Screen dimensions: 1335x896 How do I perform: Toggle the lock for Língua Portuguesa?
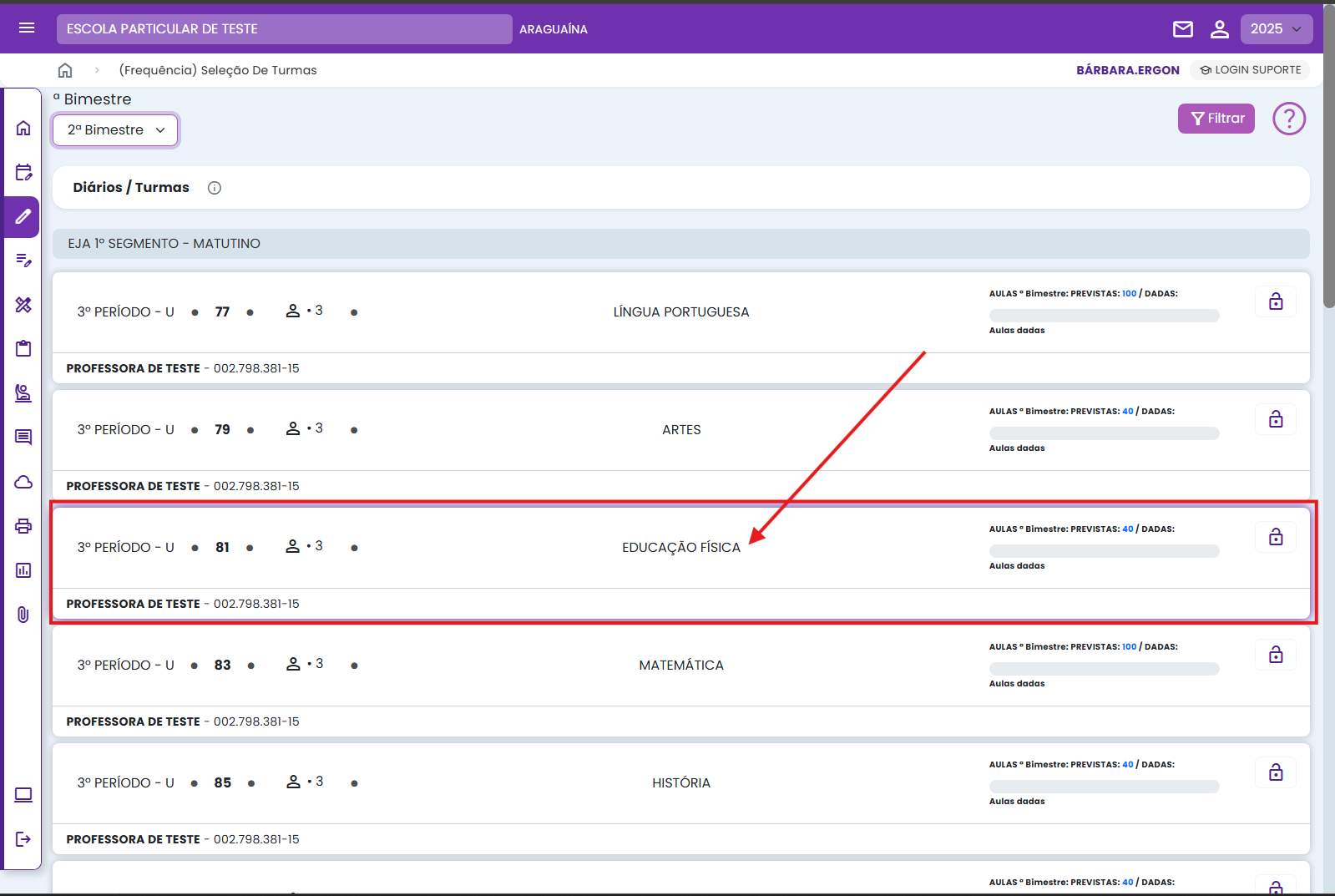point(1275,301)
